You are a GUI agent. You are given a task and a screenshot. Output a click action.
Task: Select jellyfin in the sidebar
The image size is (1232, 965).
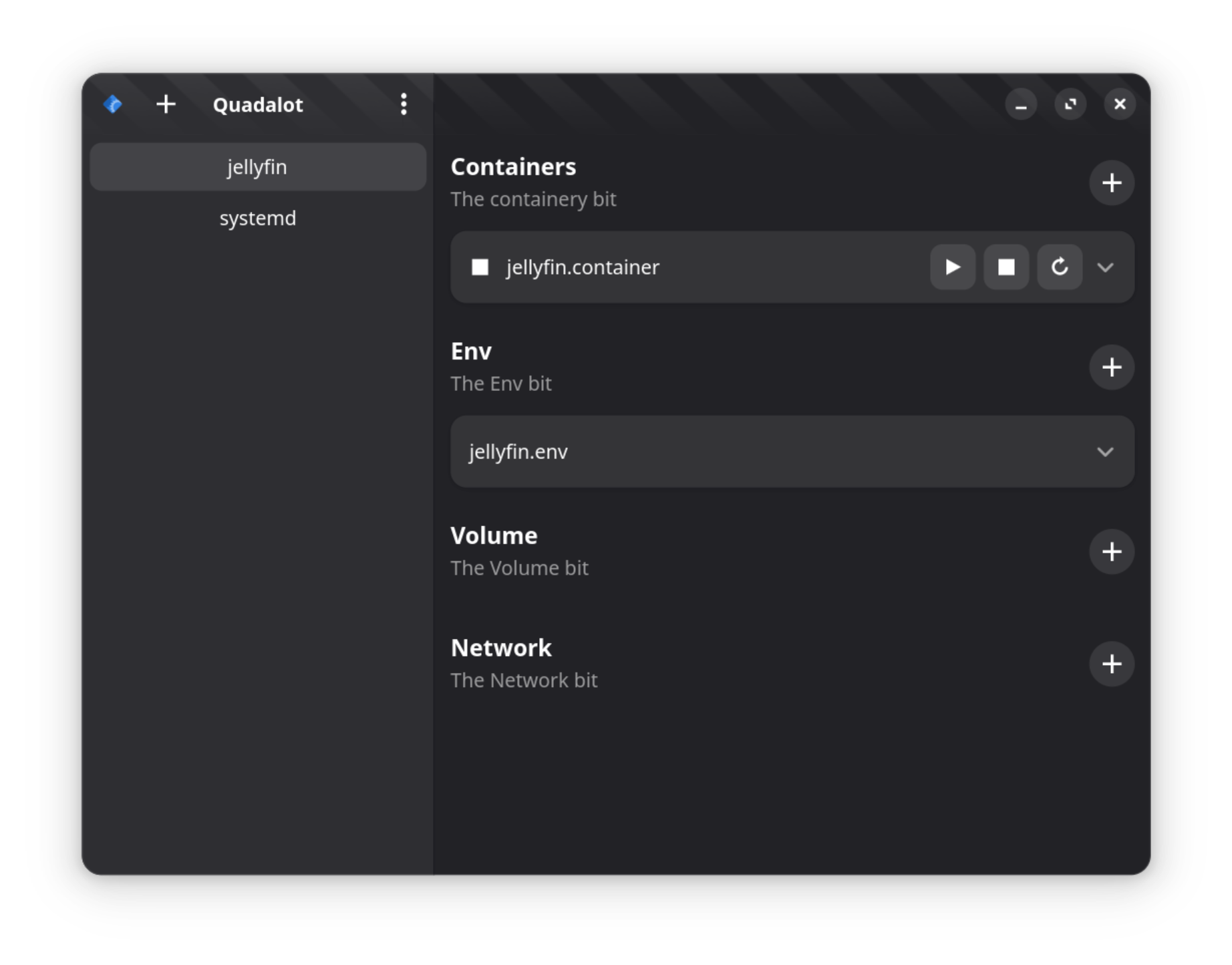pyautogui.click(x=258, y=167)
